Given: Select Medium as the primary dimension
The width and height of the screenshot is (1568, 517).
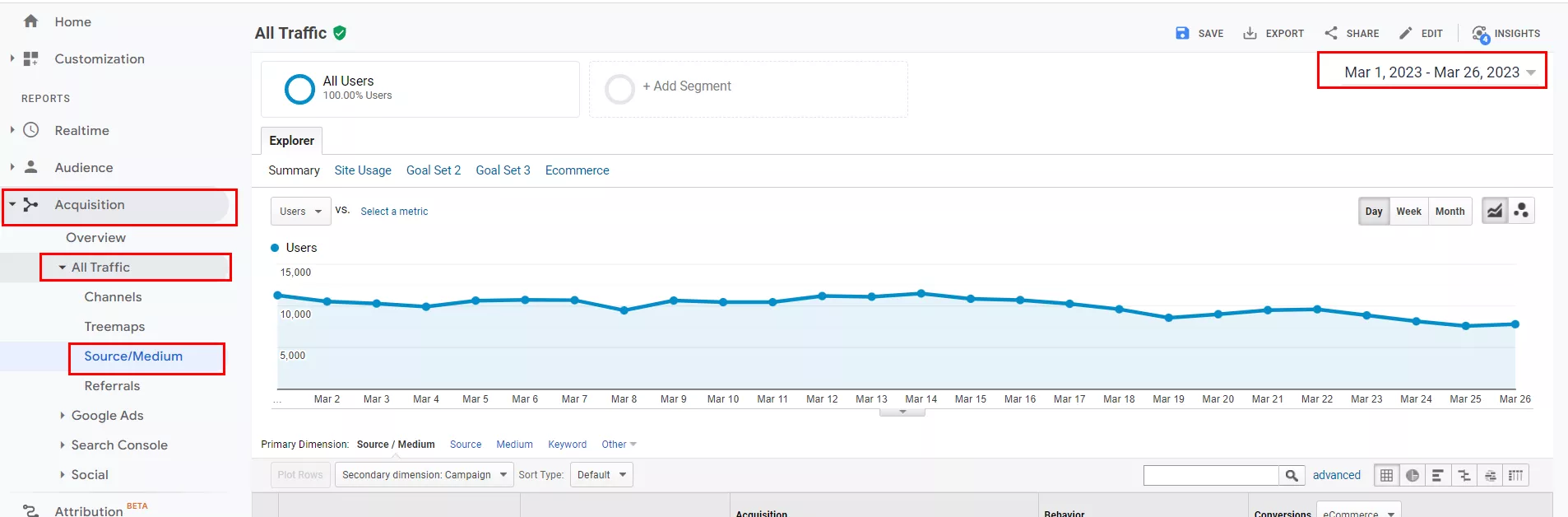Looking at the screenshot, I should coord(514,445).
